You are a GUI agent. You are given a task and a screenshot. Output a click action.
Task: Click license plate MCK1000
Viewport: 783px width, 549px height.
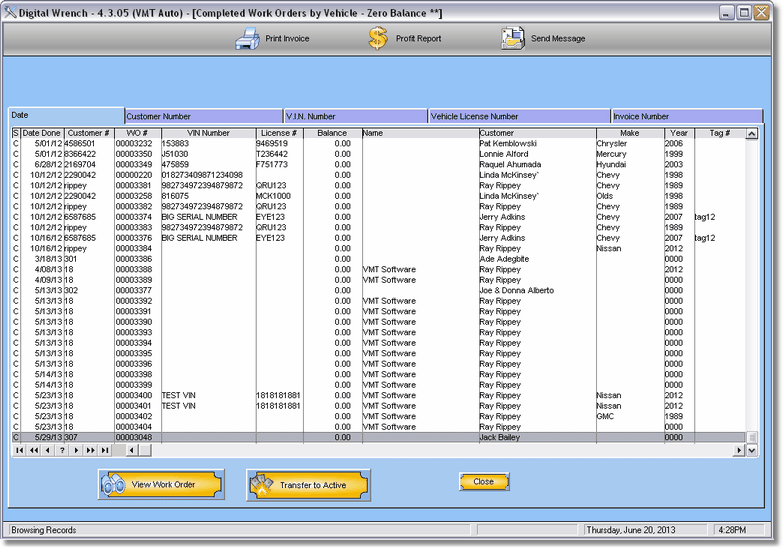click(x=273, y=196)
